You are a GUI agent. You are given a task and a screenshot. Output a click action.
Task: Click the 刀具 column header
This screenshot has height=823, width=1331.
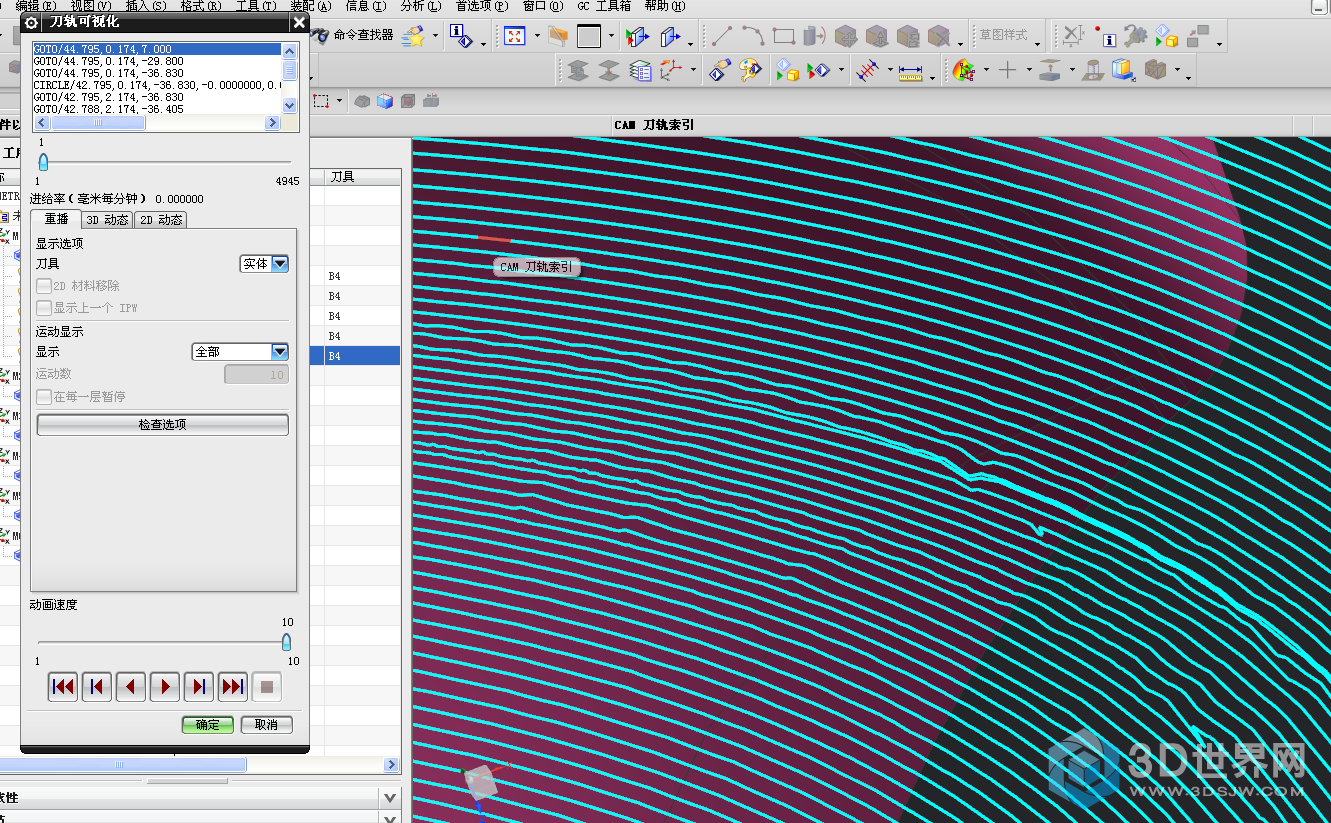coord(362,177)
